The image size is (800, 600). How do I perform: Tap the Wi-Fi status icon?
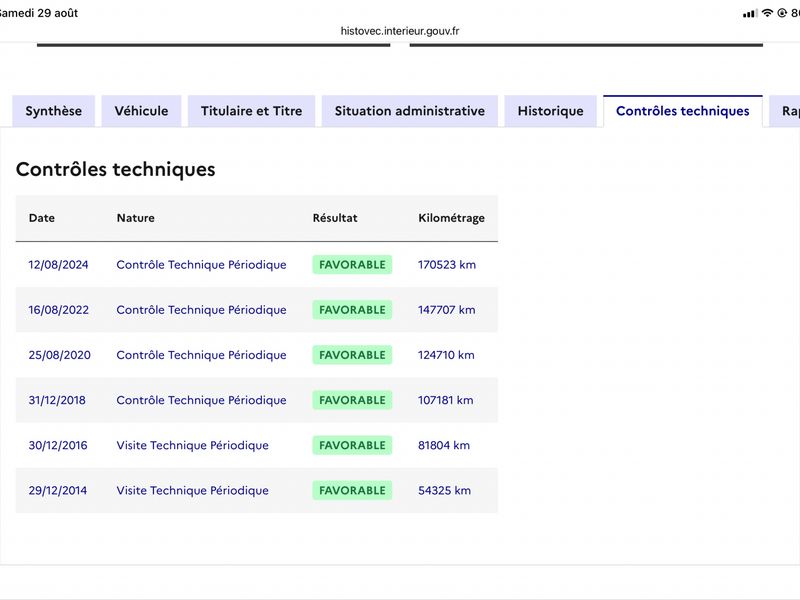coord(767,13)
